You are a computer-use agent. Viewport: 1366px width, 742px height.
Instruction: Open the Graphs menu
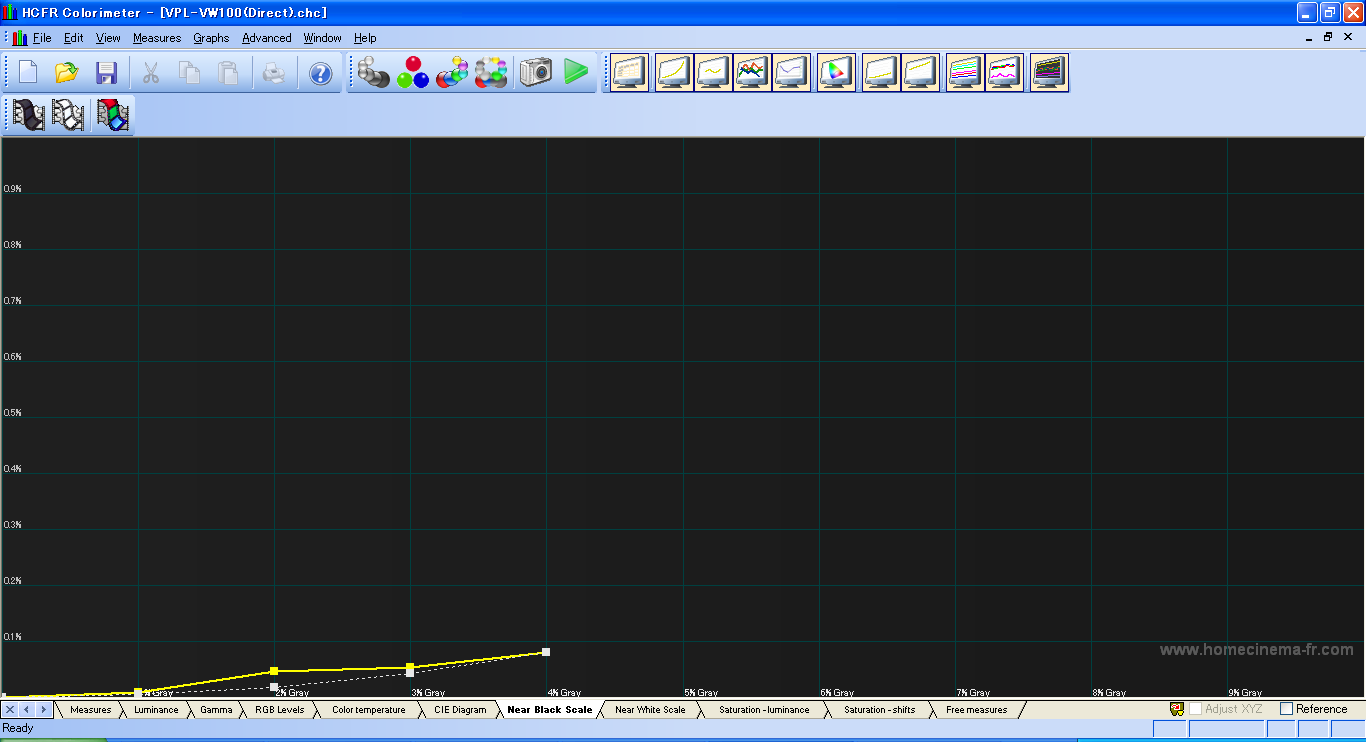[x=211, y=38]
